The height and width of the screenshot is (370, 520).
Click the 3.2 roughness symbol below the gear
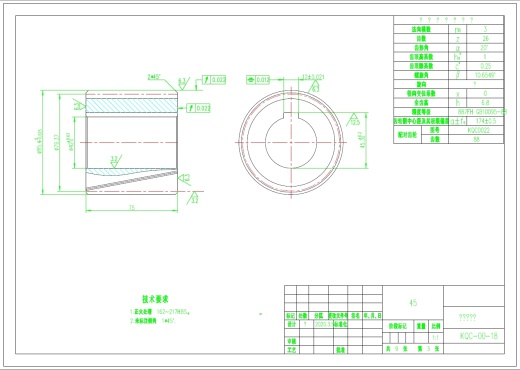pos(194,197)
